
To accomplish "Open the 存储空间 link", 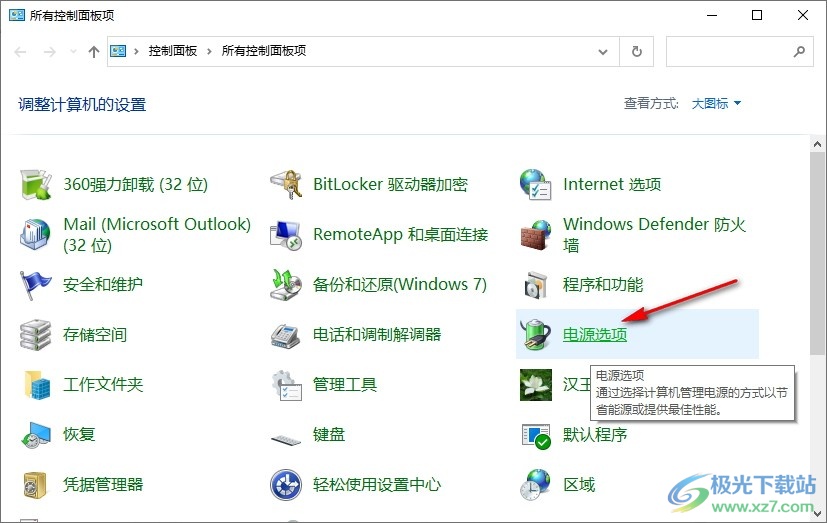I will coord(95,334).
